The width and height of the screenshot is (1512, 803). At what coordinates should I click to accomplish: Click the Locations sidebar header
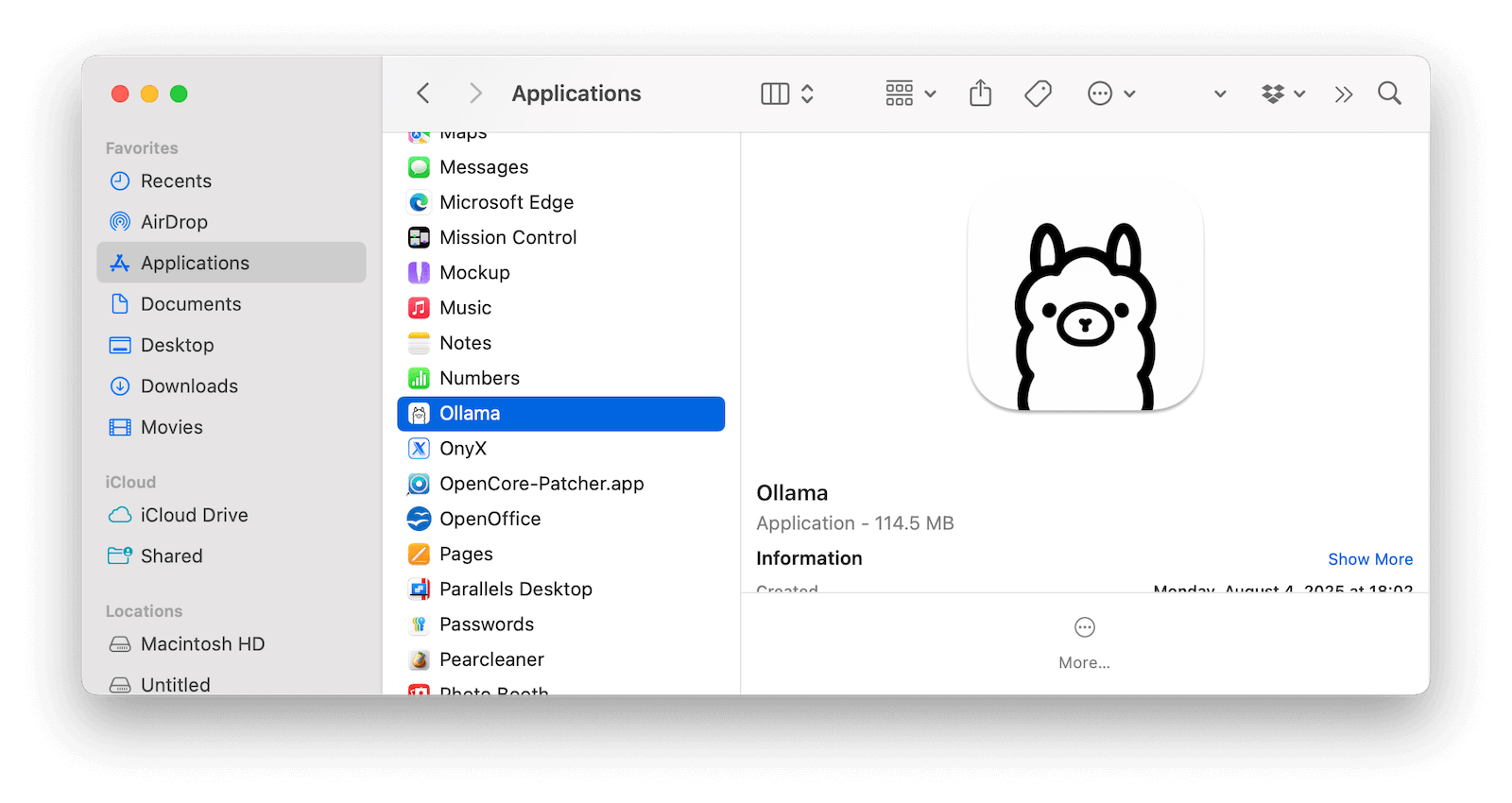pos(144,611)
